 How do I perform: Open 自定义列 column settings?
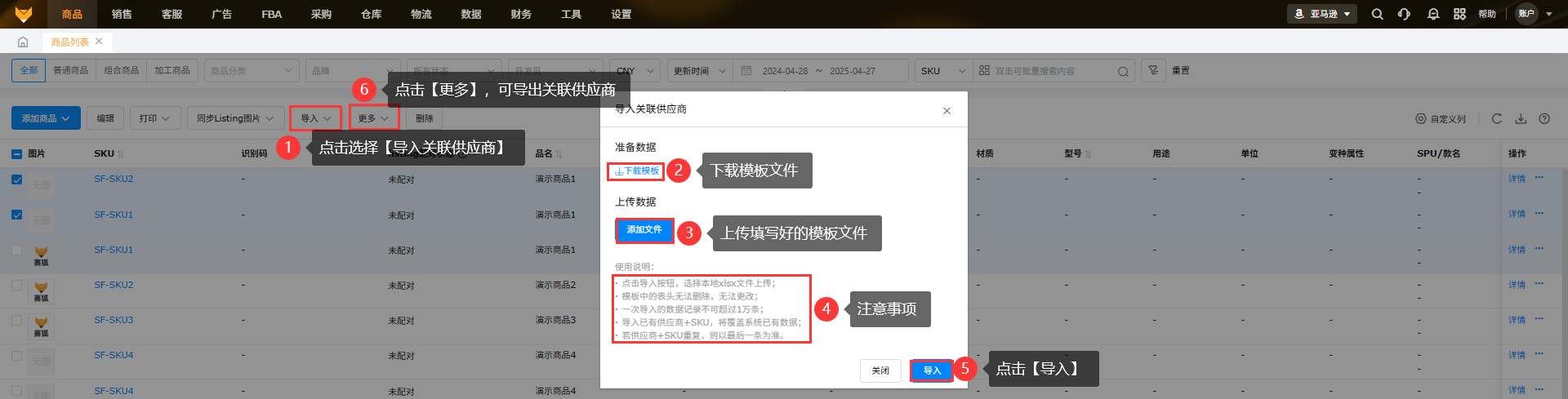(x=1441, y=119)
